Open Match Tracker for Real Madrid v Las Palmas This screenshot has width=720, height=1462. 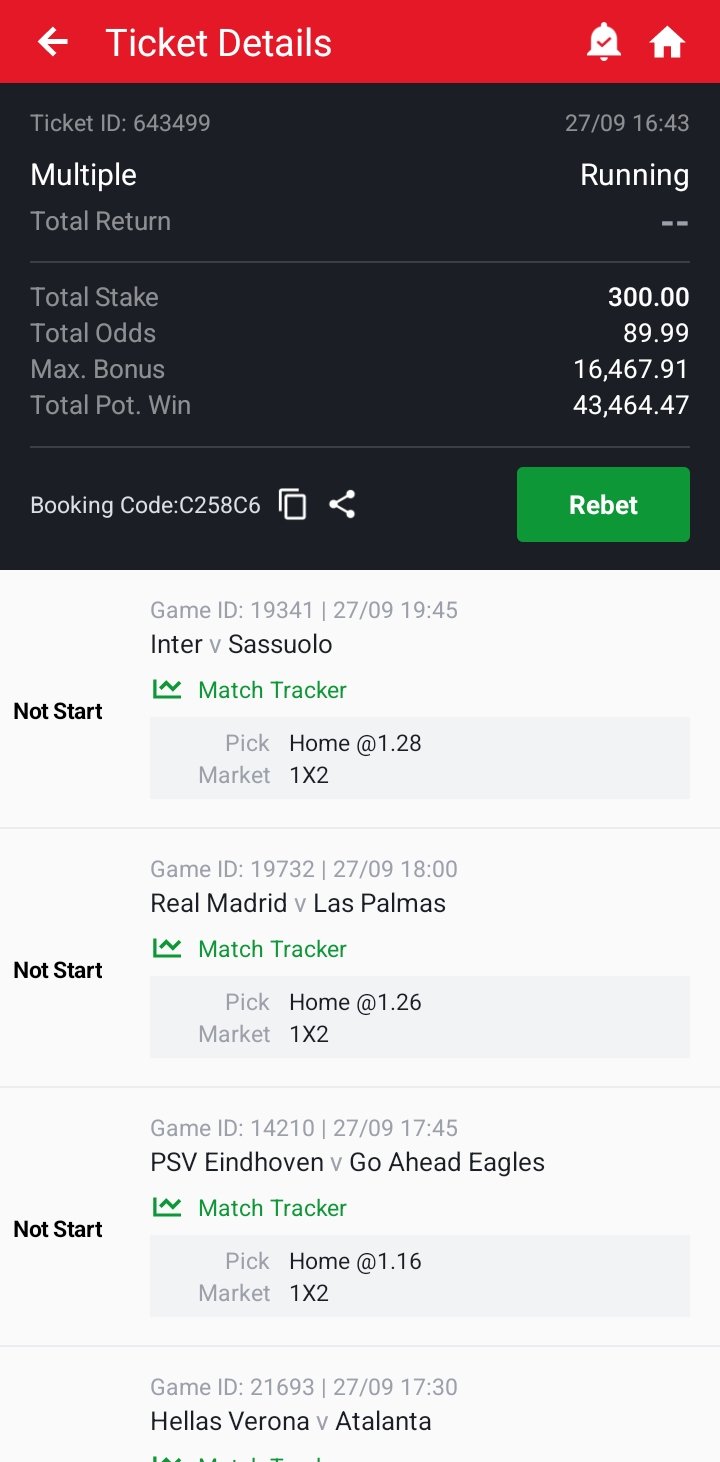(x=272, y=949)
